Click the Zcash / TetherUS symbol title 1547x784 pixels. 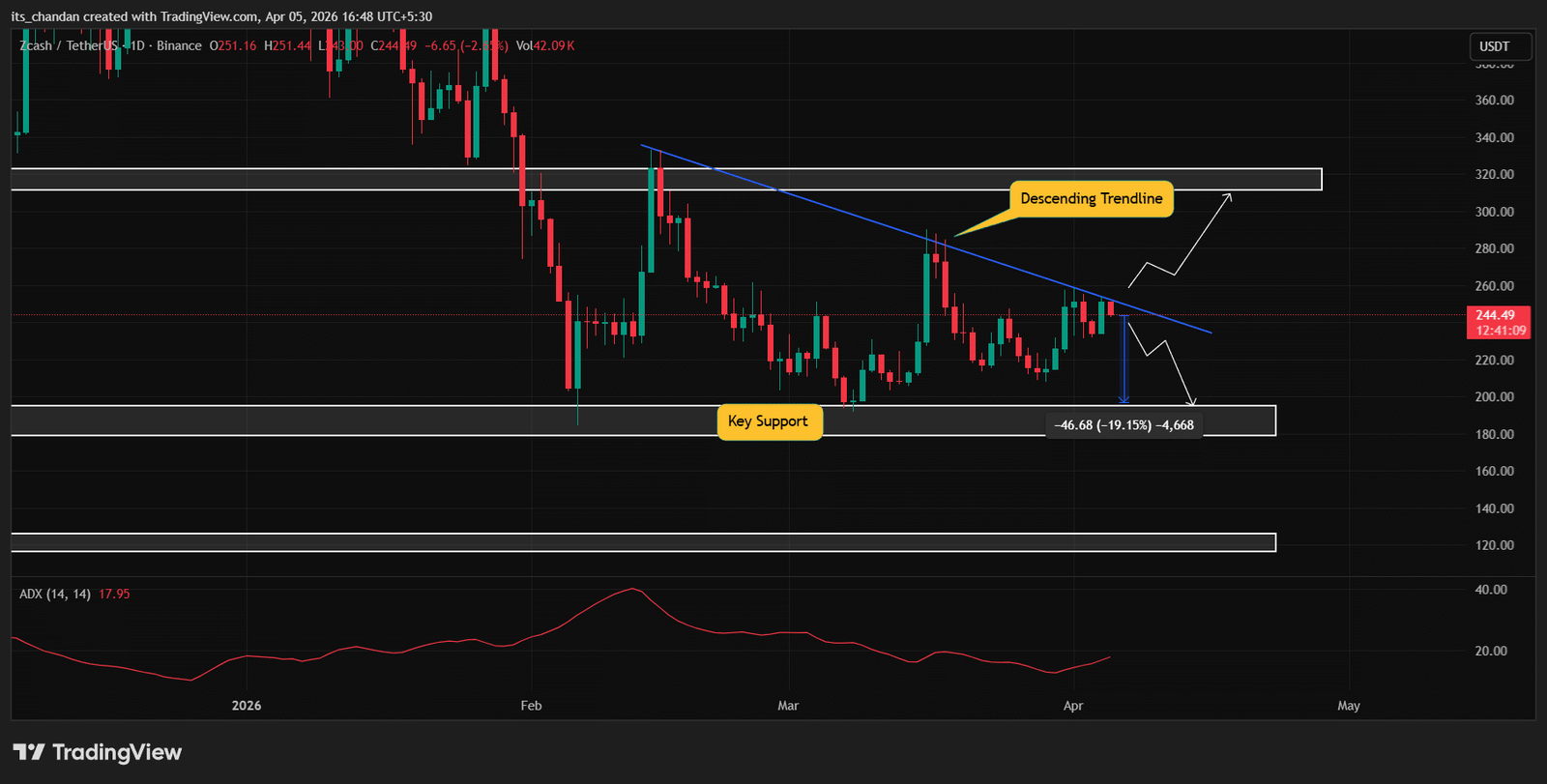[70, 45]
